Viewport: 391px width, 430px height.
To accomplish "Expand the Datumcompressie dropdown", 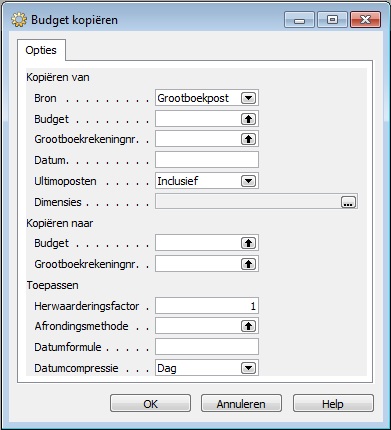I will (248, 368).
